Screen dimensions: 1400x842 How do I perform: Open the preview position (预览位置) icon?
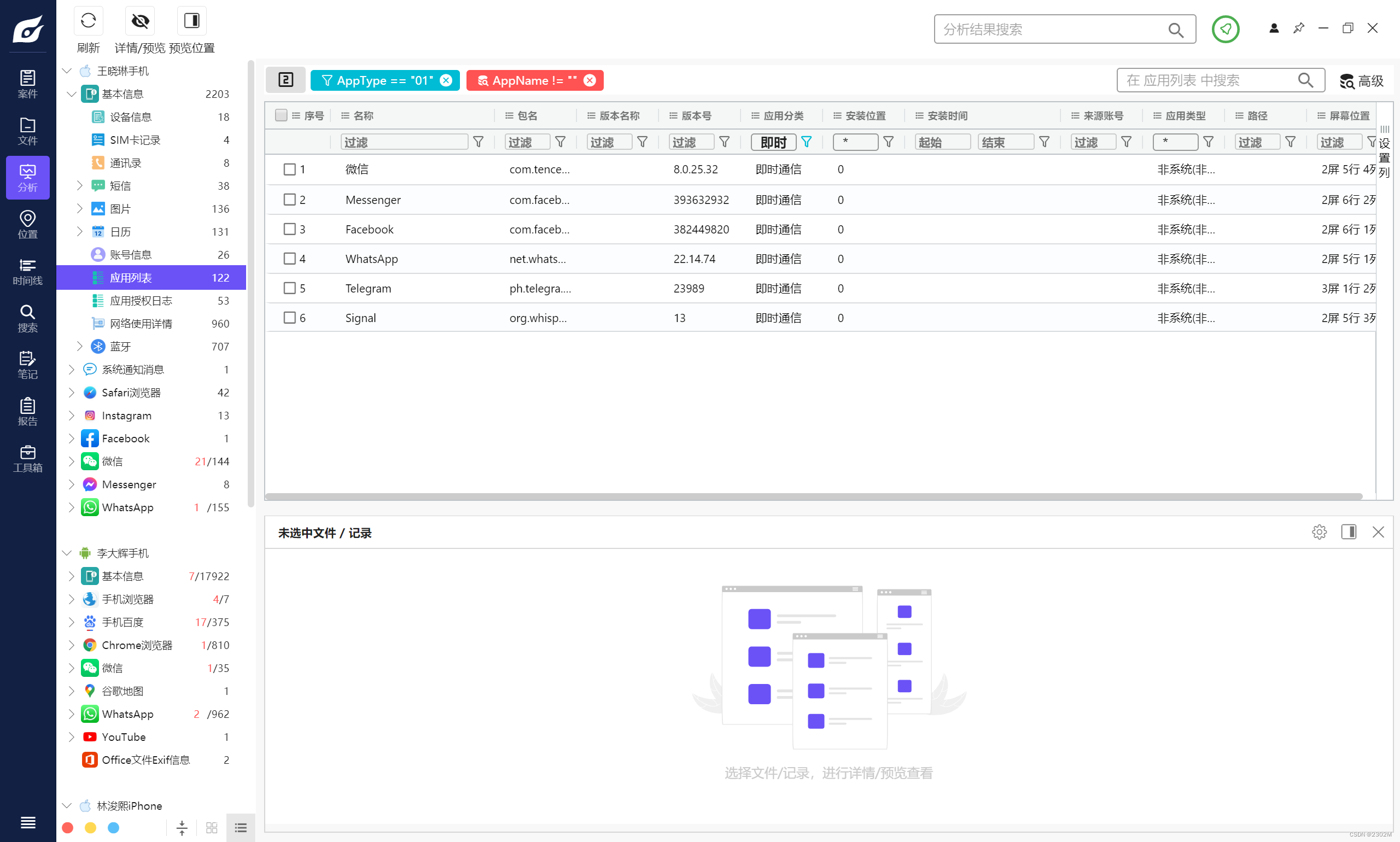click(192, 21)
